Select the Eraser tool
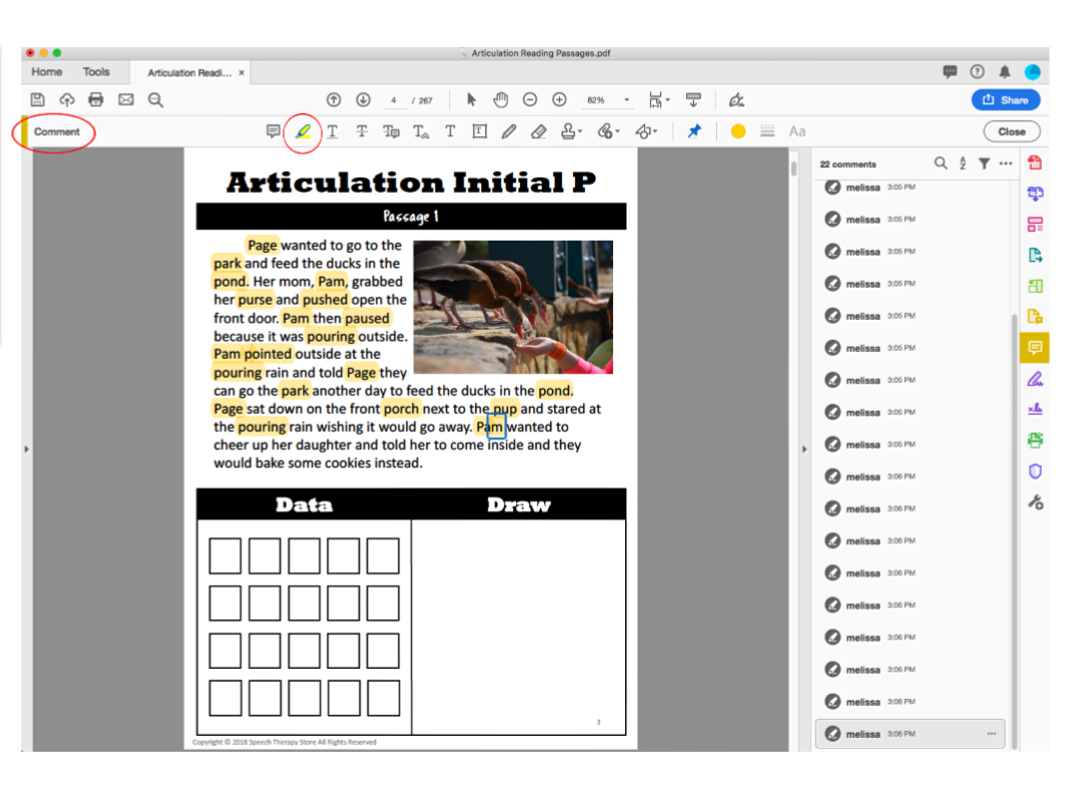The image size is (1069, 798). pos(539,131)
